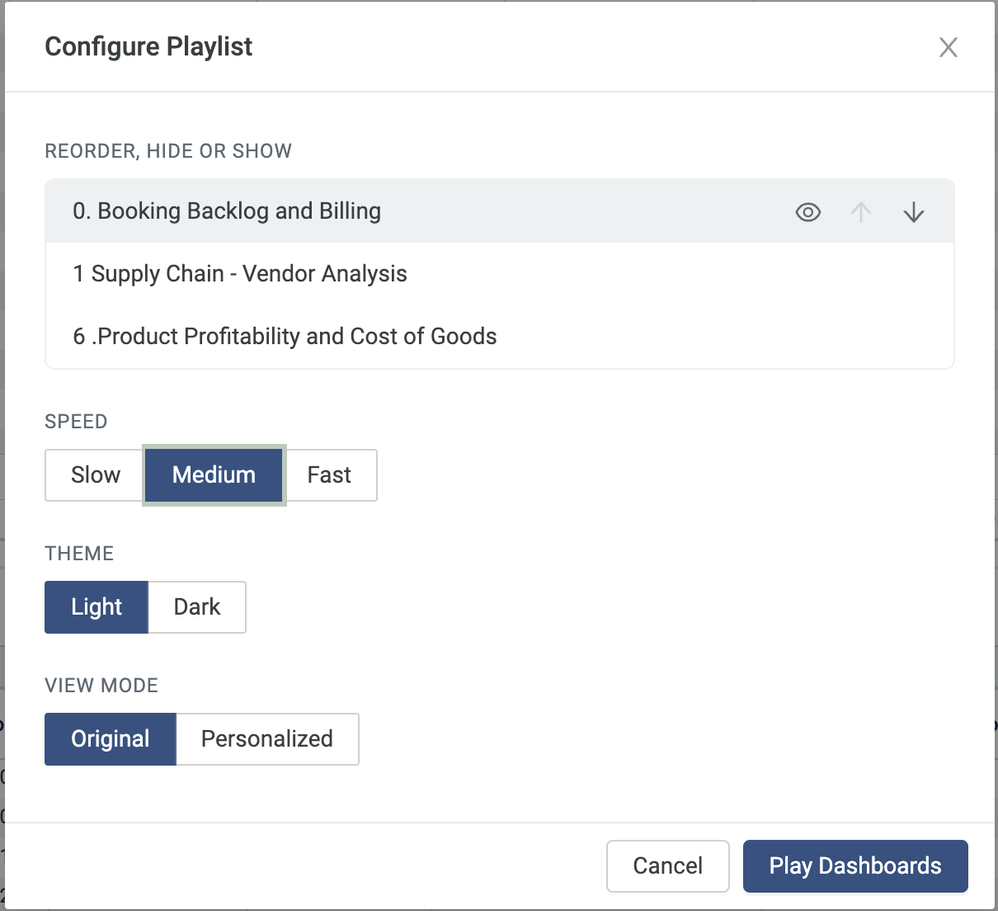This screenshot has width=998, height=911.
Task: Set playlist speed to Medium
Action: point(214,475)
